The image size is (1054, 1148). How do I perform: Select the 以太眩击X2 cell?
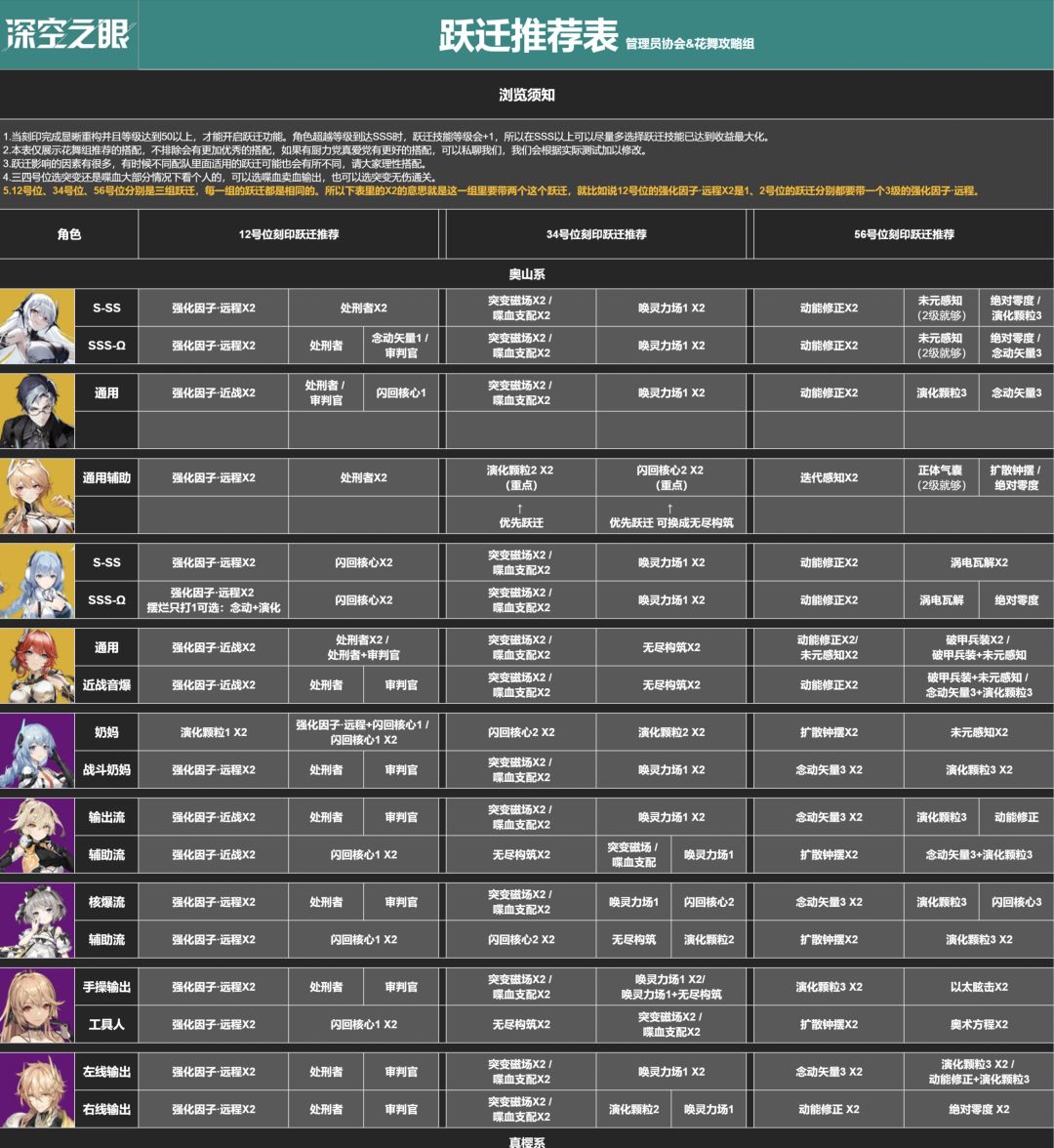point(979,987)
